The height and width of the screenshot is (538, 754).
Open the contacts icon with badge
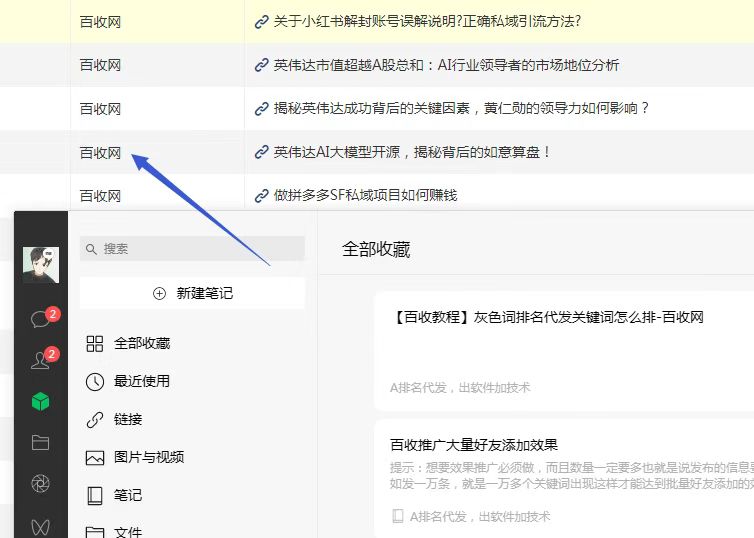pos(40,360)
